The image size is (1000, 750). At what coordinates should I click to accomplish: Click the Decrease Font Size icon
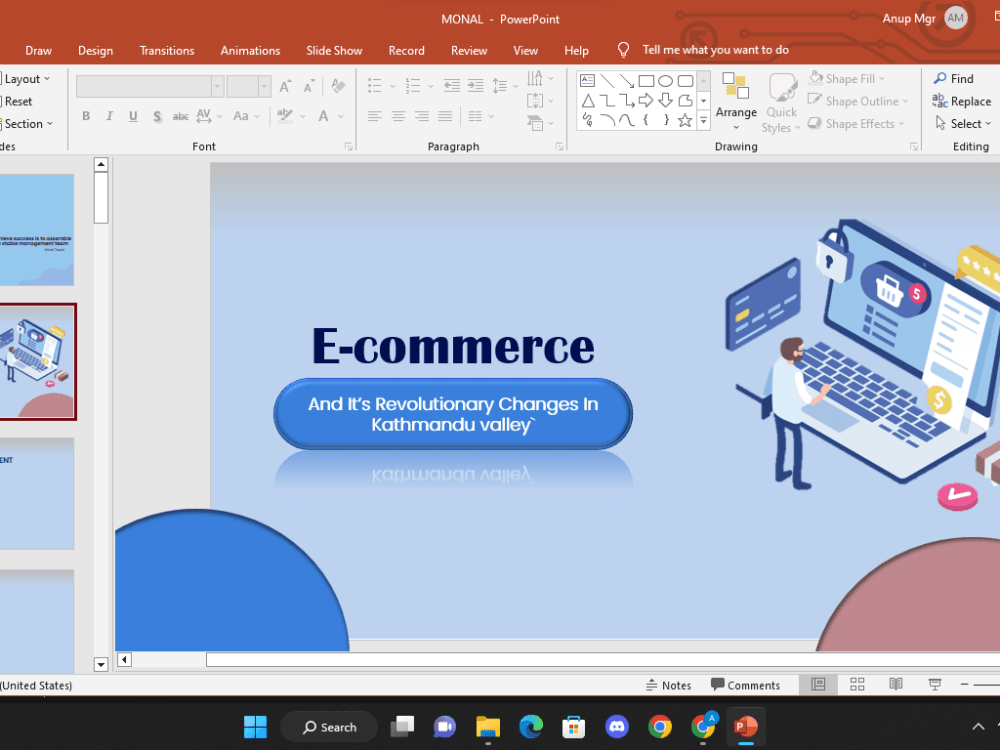point(309,86)
